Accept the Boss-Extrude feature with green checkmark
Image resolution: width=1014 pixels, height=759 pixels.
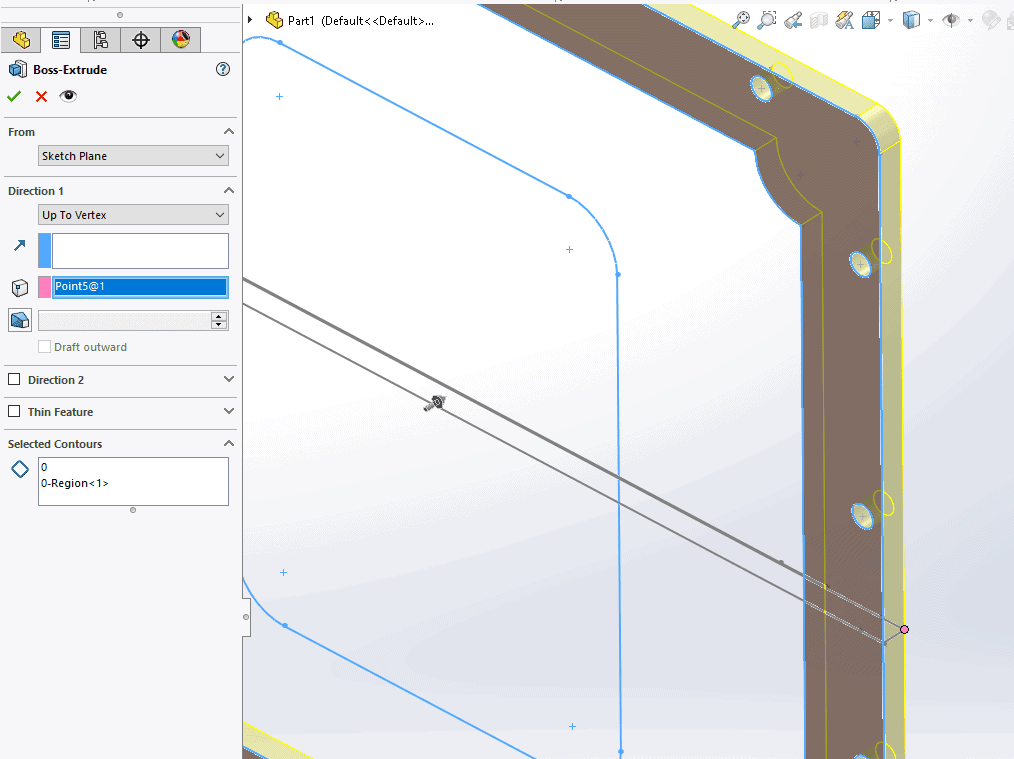(x=13, y=96)
